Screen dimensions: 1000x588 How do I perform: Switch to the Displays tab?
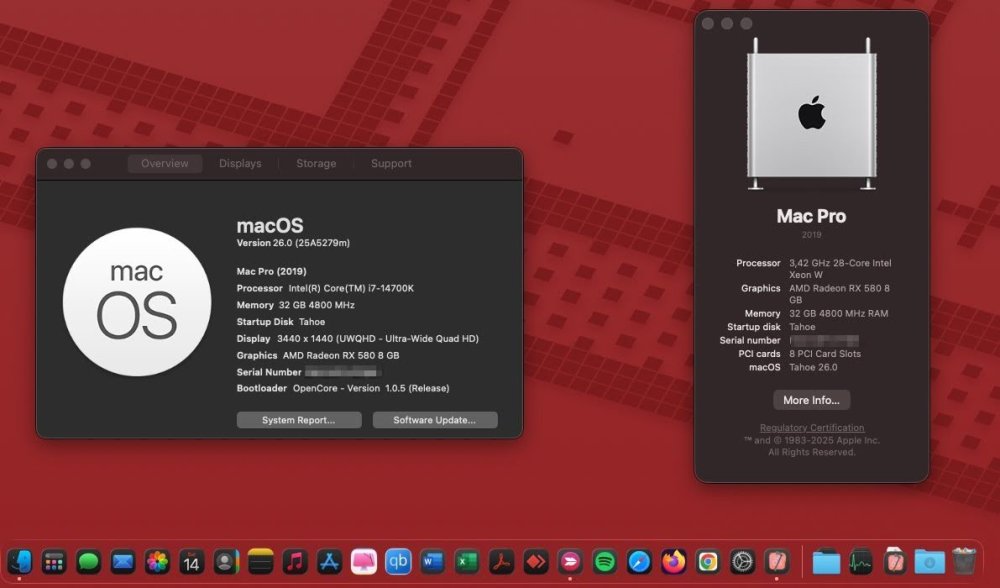coord(240,163)
